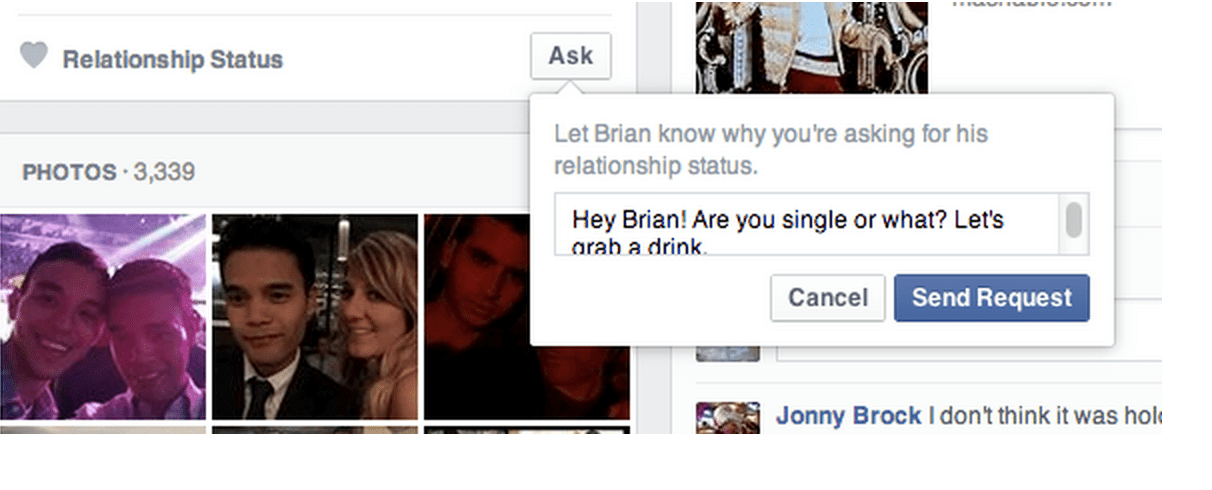Click the scrollbar thumb in the message box
Image resolution: width=1212 pixels, height=490 pixels.
[1074, 220]
